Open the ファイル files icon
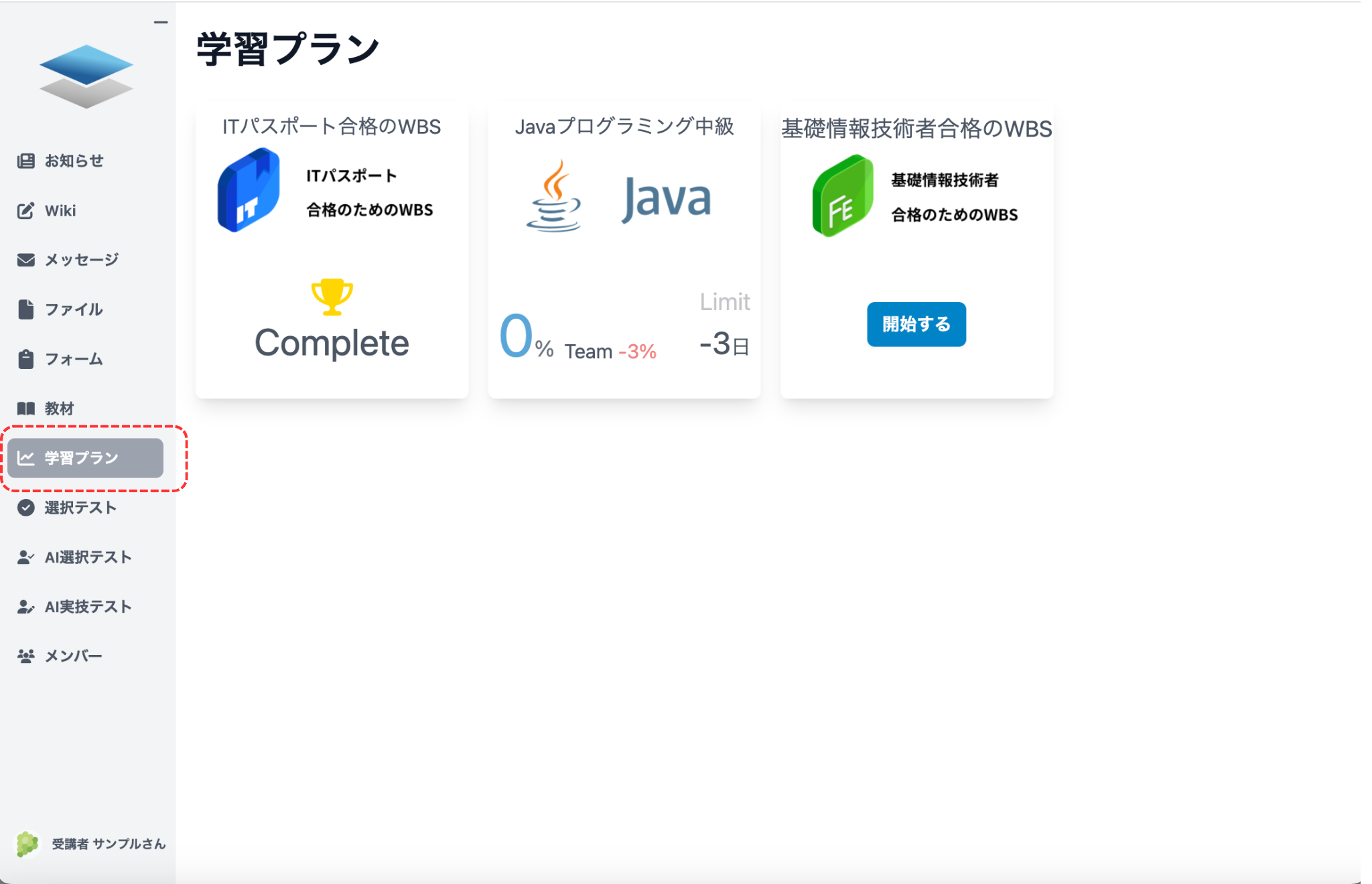This screenshot has height=884, width=1372. tap(25, 309)
